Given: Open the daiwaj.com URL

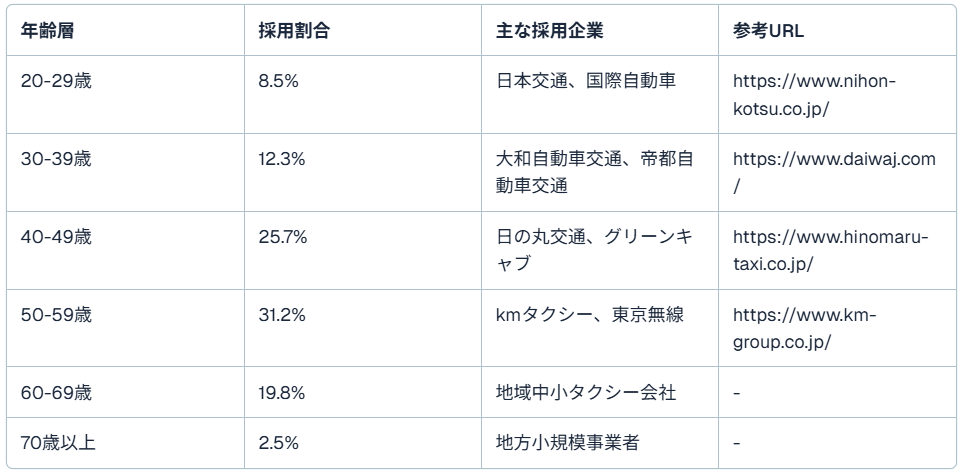Looking at the screenshot, I should pyautogui.click(x=833, y=160).
